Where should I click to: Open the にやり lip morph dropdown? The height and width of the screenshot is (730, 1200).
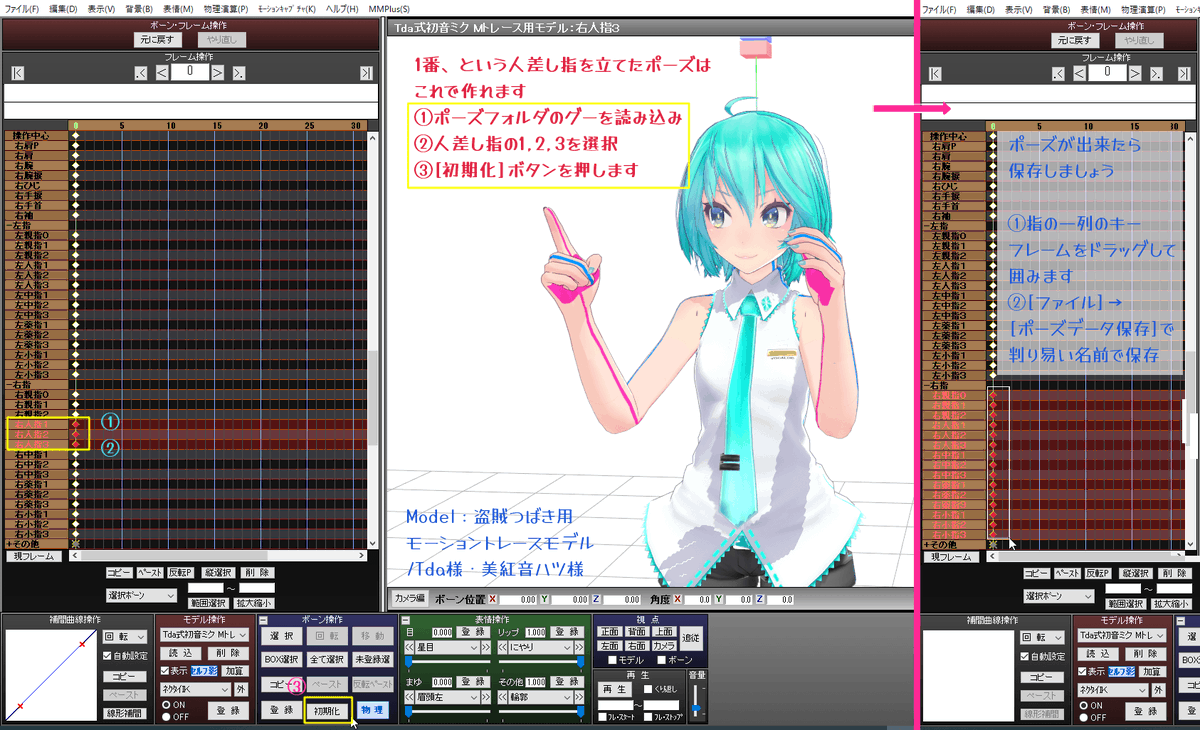coord(543,647)
